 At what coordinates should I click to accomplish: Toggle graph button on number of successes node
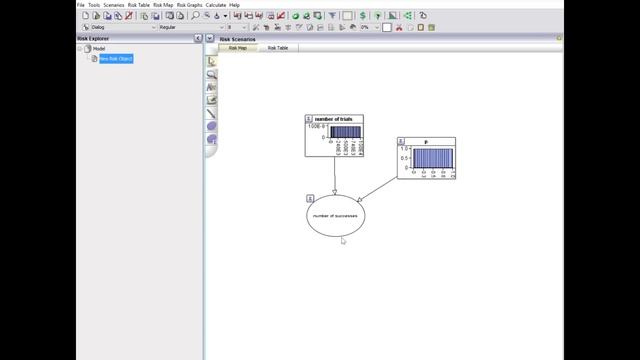(310, 198)
